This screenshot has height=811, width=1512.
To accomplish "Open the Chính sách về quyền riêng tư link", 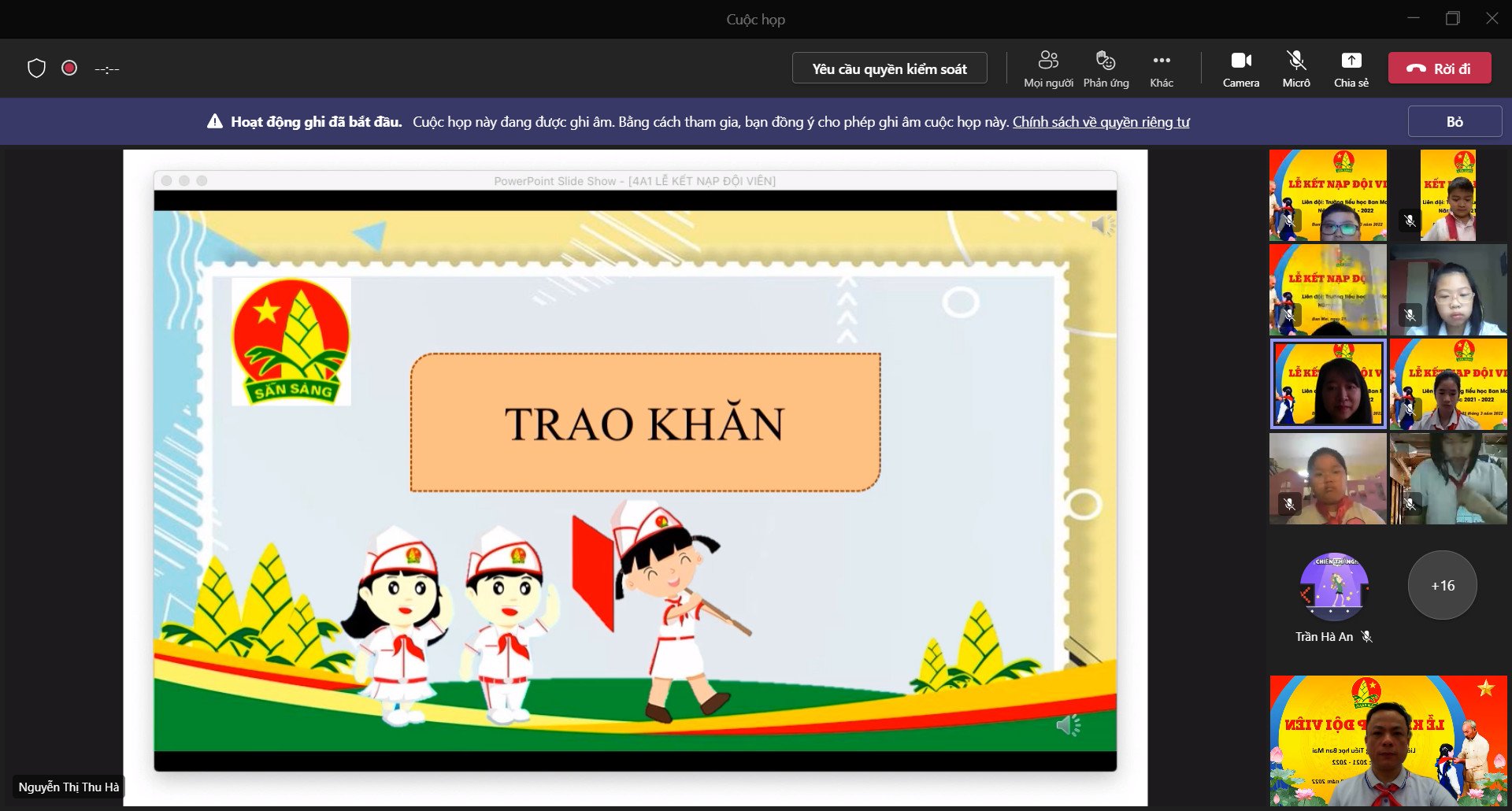I will (x=1100, y=122).
